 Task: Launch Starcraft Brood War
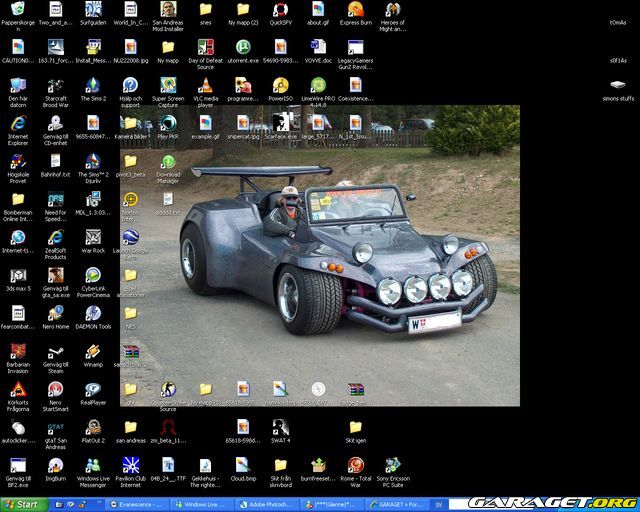pos(55,86)
